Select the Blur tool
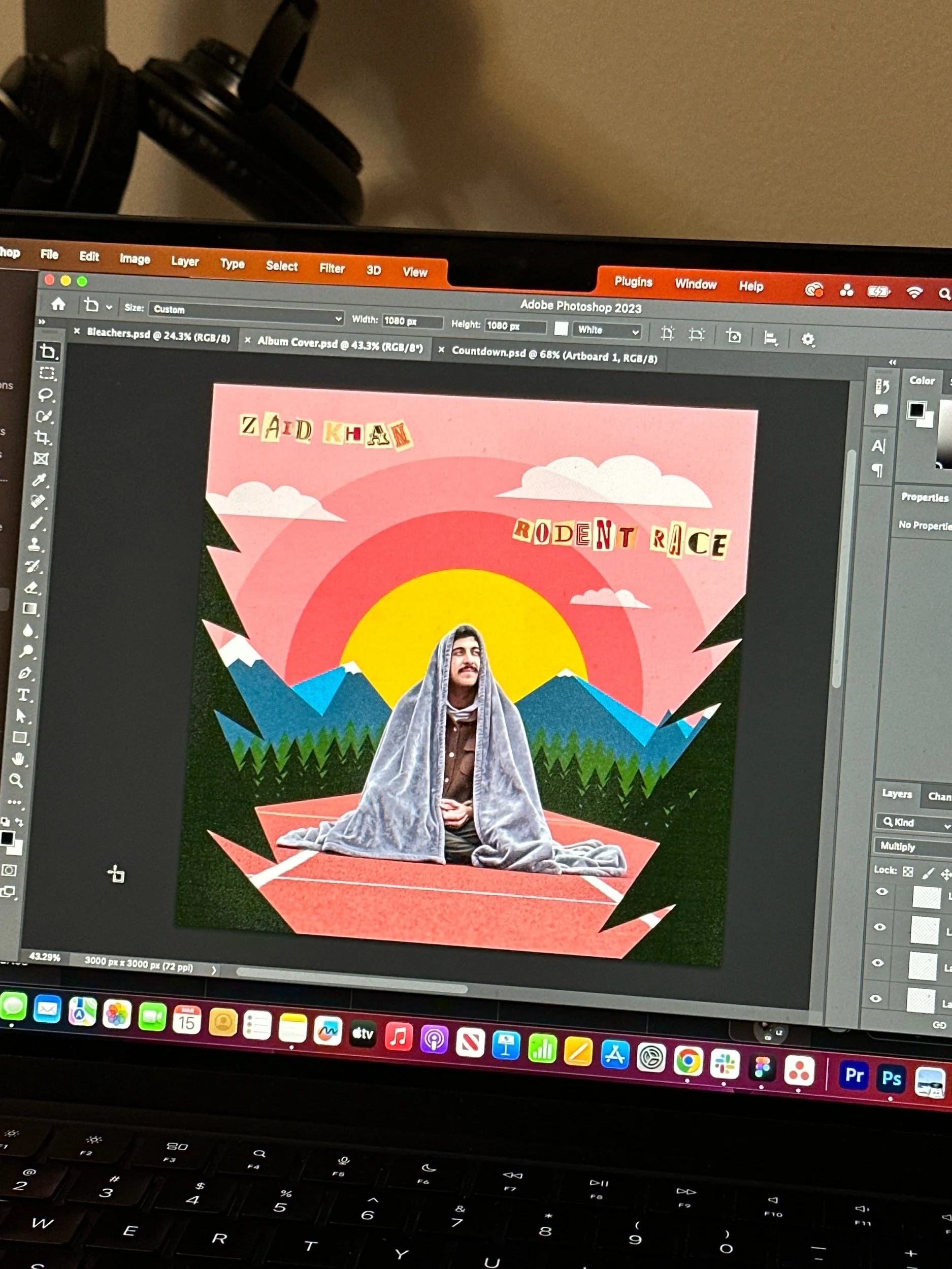 [x=28, y=631]
